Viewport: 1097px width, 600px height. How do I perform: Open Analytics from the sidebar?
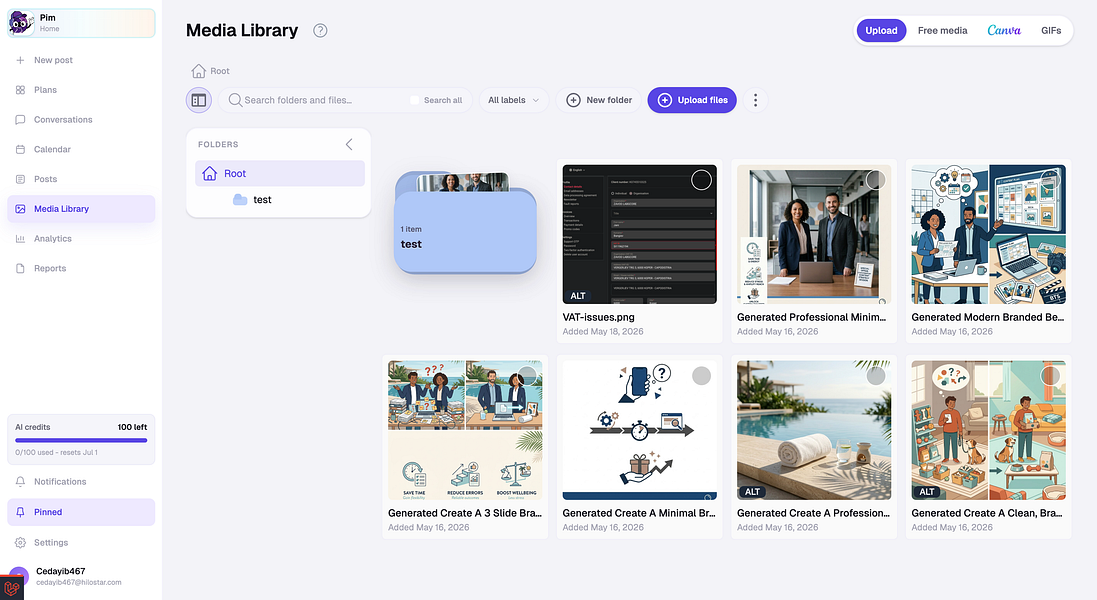click(x=81, y=238)
